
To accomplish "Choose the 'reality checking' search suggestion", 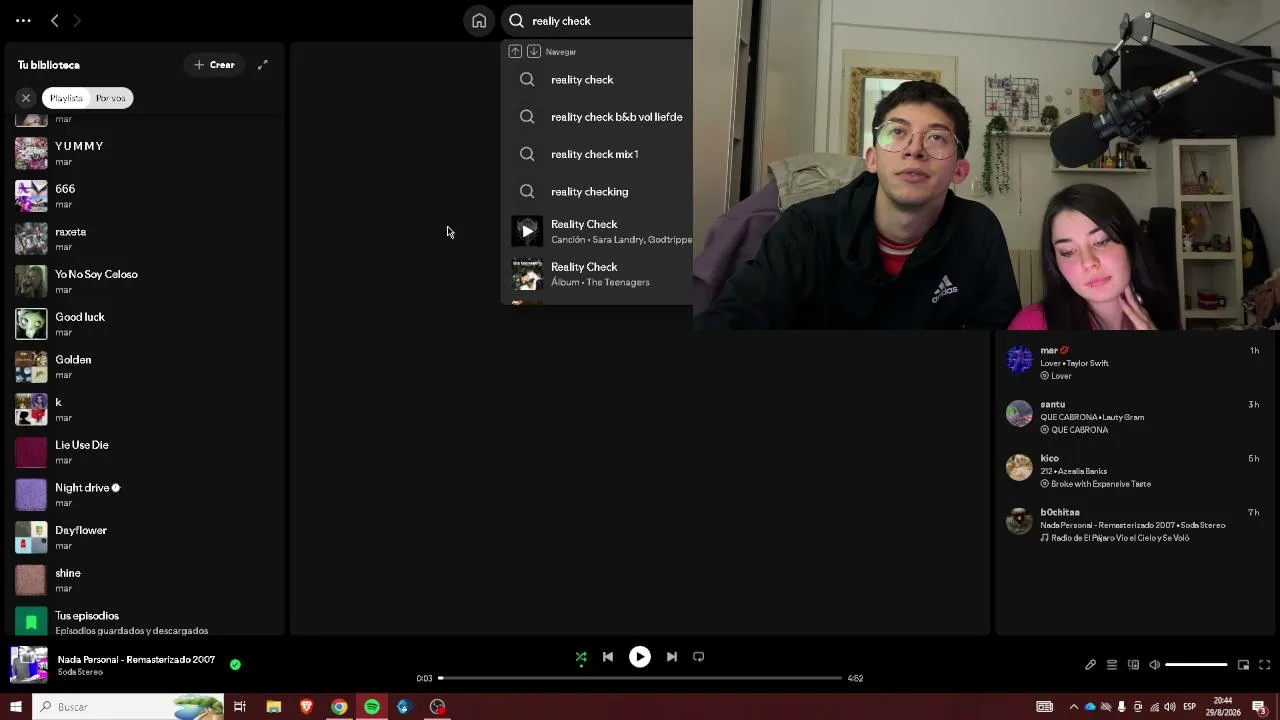I will [x=598, y=192].
